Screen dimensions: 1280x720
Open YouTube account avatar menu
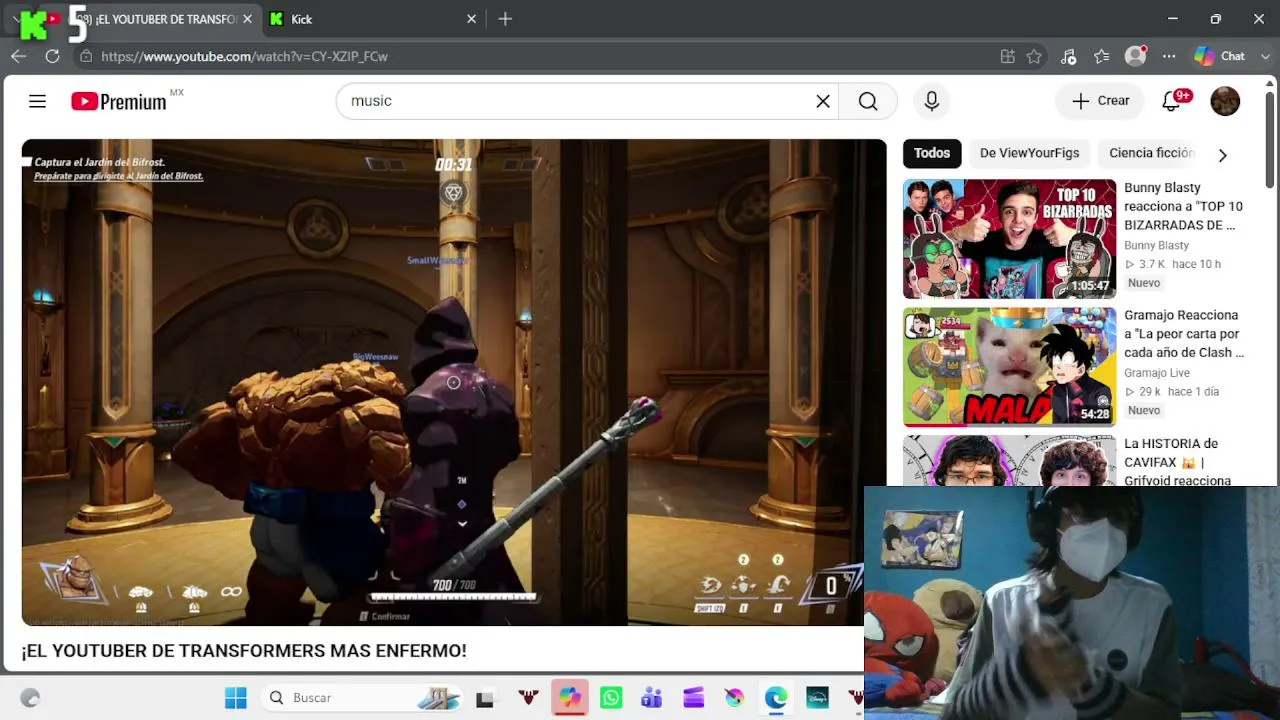(x=1225, y=101)
